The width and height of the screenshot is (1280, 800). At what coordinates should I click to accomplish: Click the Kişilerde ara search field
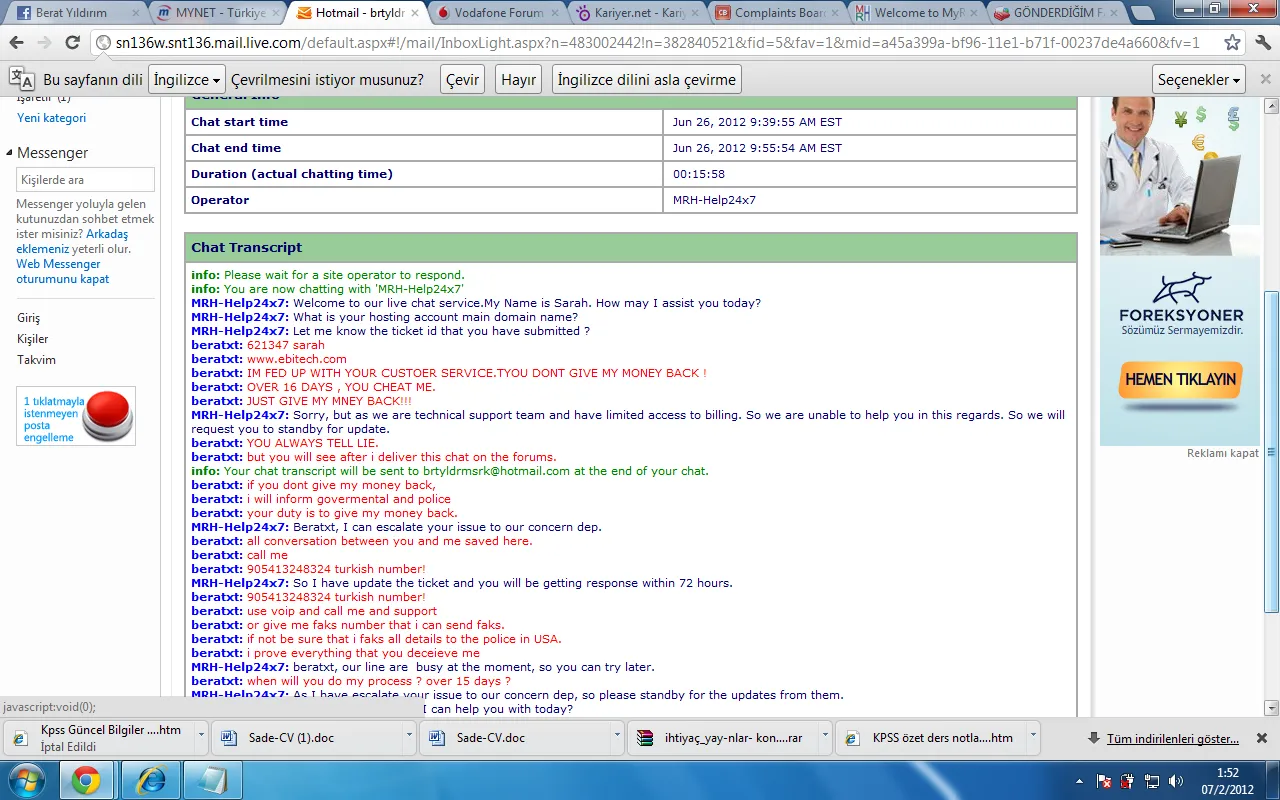click(x=85, y=180)
